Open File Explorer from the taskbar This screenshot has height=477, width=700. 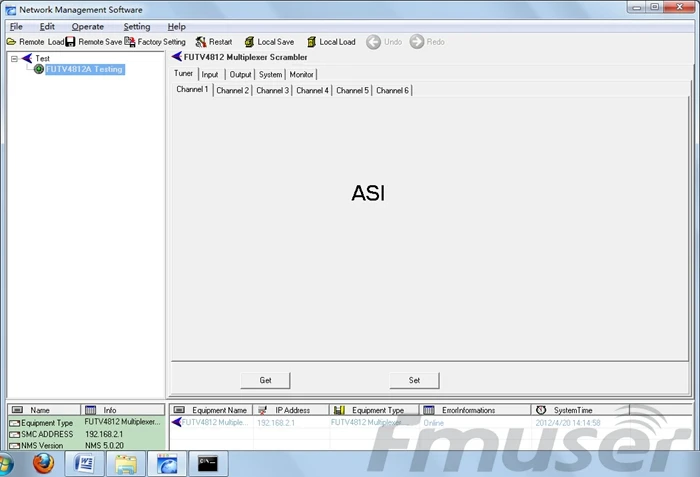[x=126, y=464]
